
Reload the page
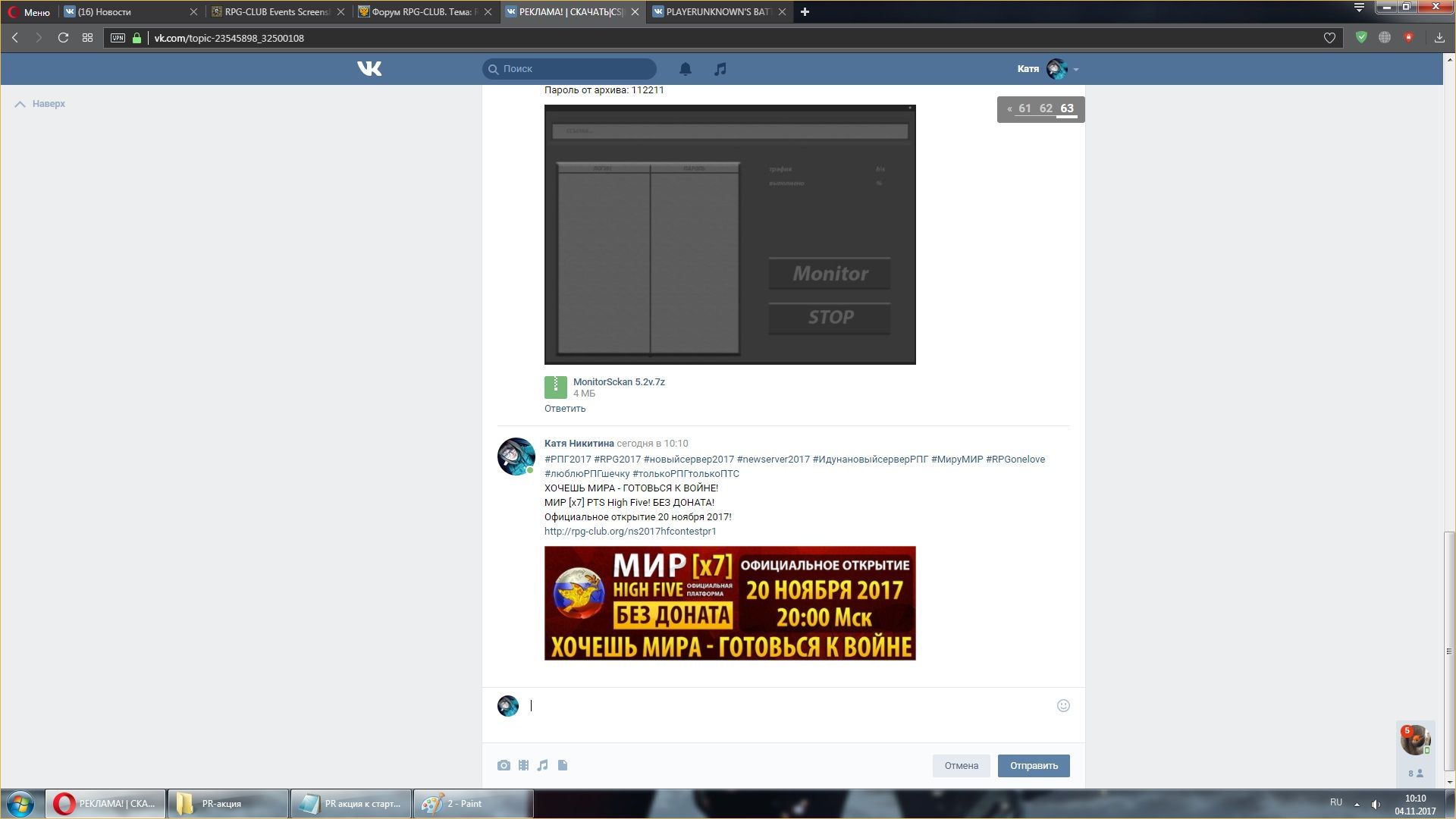[63, 38]
